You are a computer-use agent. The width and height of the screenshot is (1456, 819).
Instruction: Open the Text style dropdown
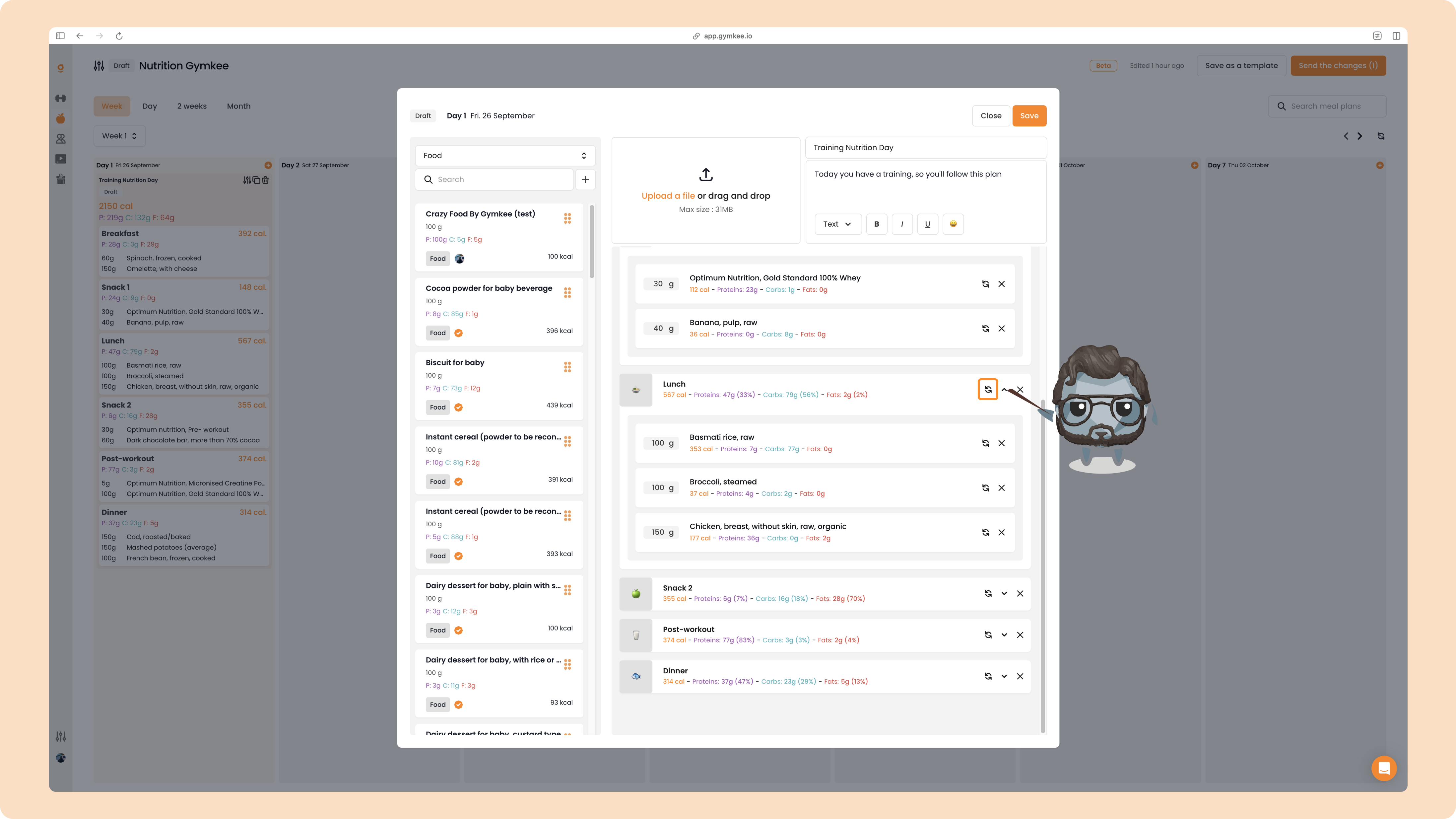pyautogui.click(x=838, y=224)
